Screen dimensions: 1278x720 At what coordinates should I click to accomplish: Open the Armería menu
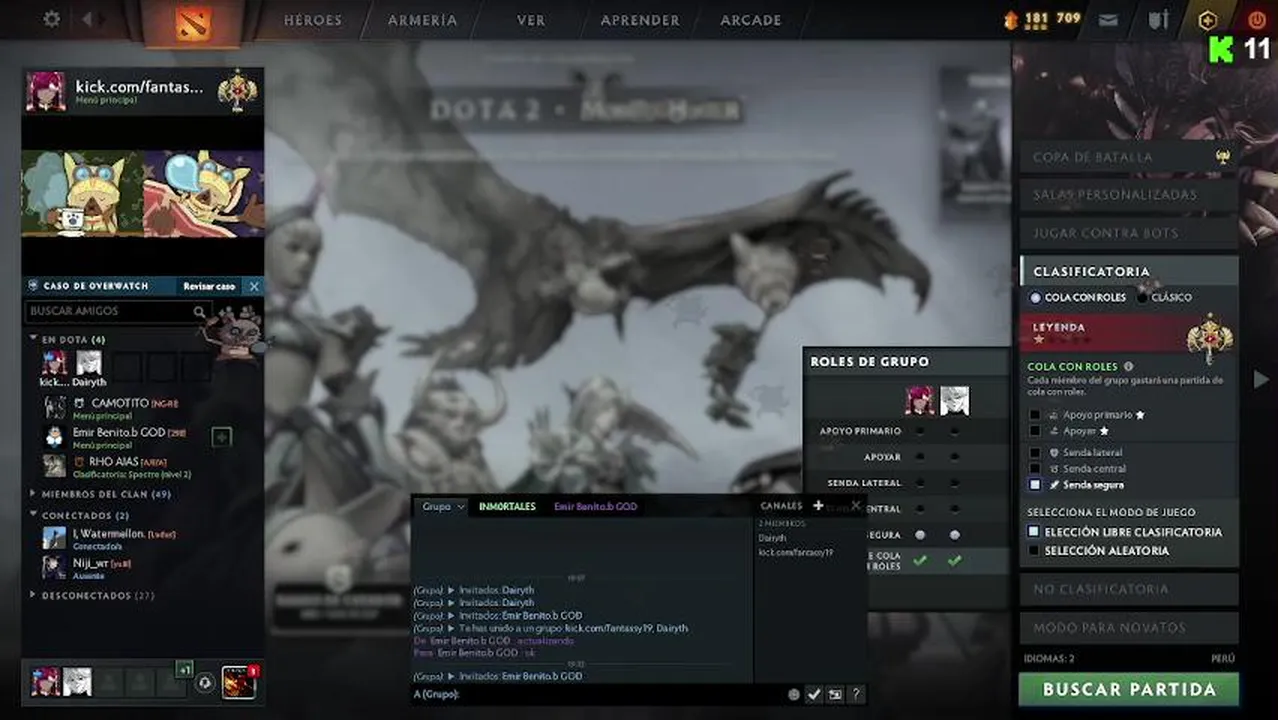pyautogui.click(x=422, y=20)
